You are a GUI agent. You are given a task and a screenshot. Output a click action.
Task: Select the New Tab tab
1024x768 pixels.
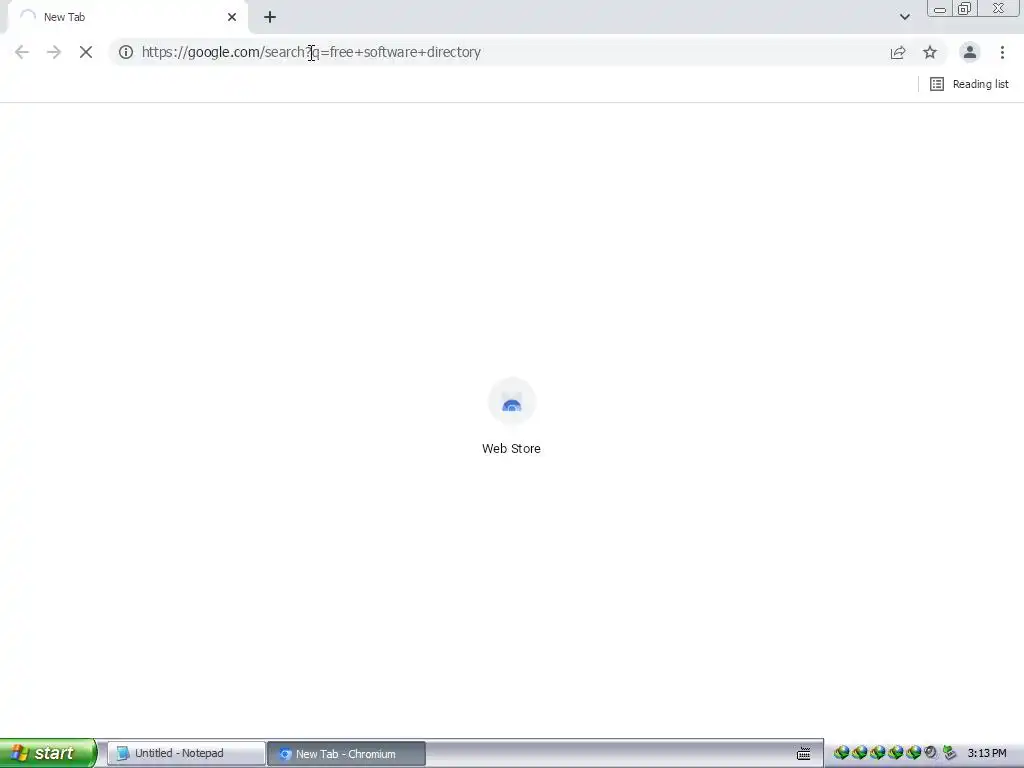tap(127, 17)
